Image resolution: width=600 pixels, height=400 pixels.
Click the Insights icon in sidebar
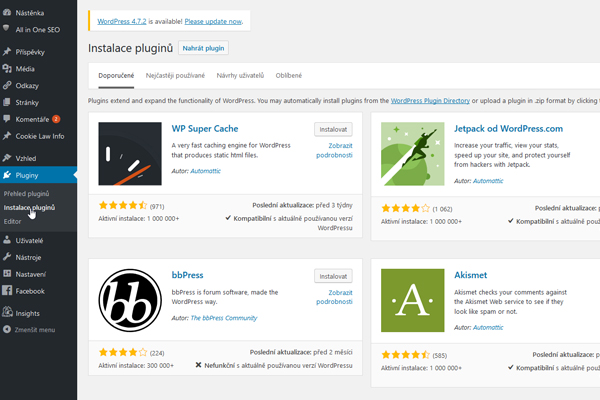pyautogui.click(x=7, y=312)
